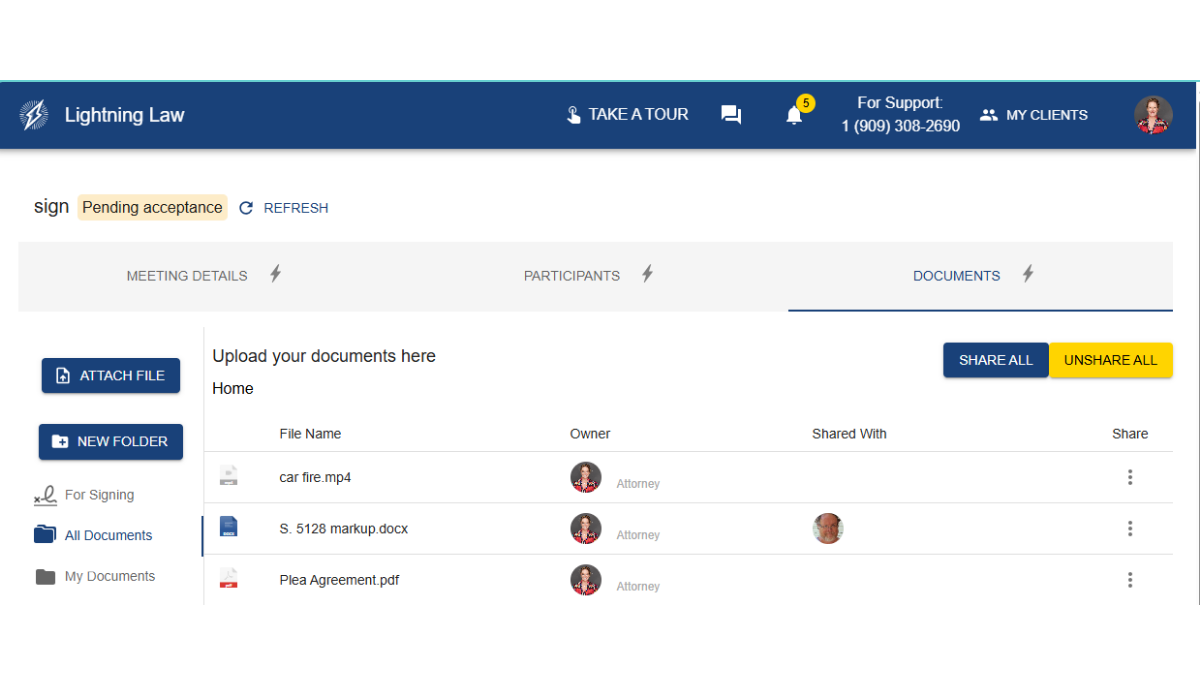The image size is (1200, 675).
Task: Click the Pending acceptance status badge
Action: point(152,208)
